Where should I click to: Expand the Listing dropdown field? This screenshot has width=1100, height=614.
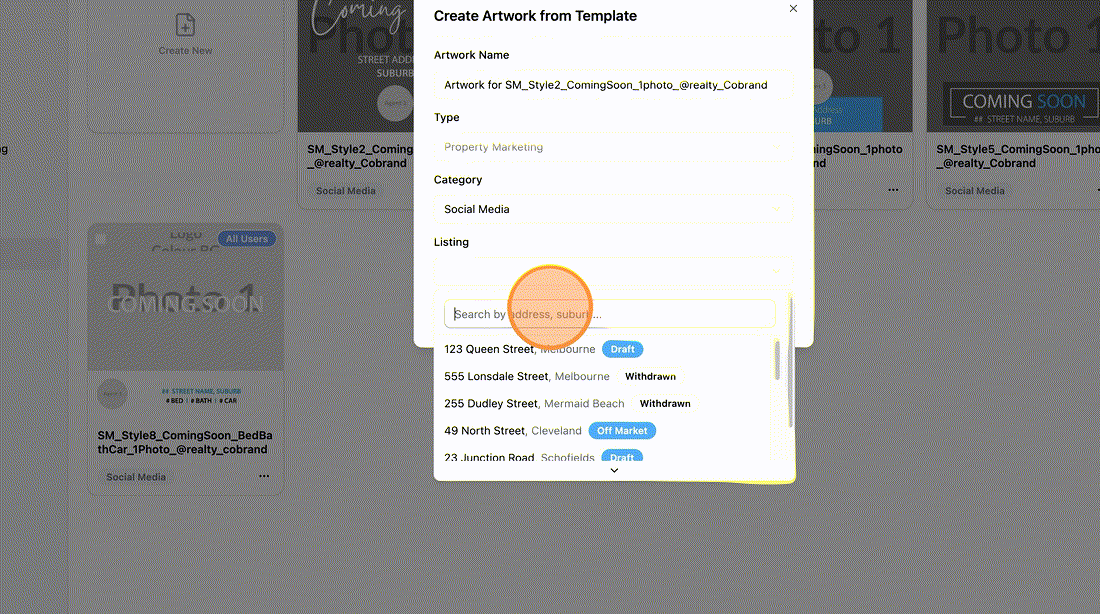(x=613, y=272)
